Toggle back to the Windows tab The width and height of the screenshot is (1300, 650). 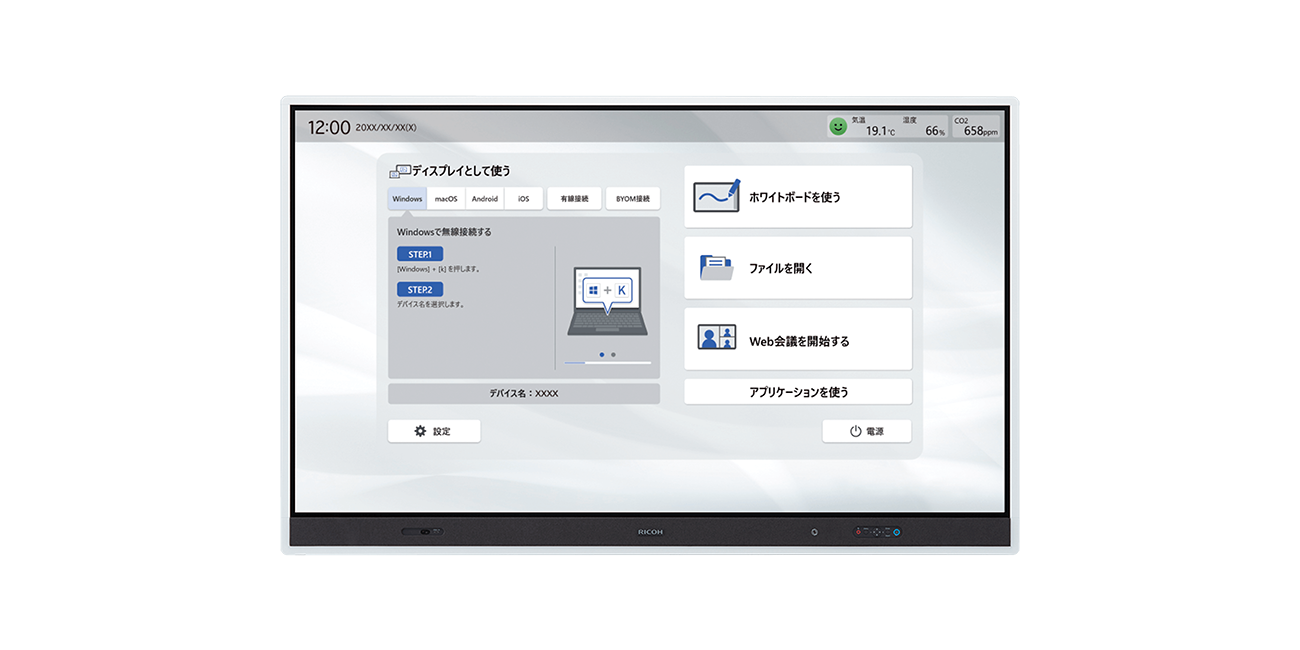(406, 198)
